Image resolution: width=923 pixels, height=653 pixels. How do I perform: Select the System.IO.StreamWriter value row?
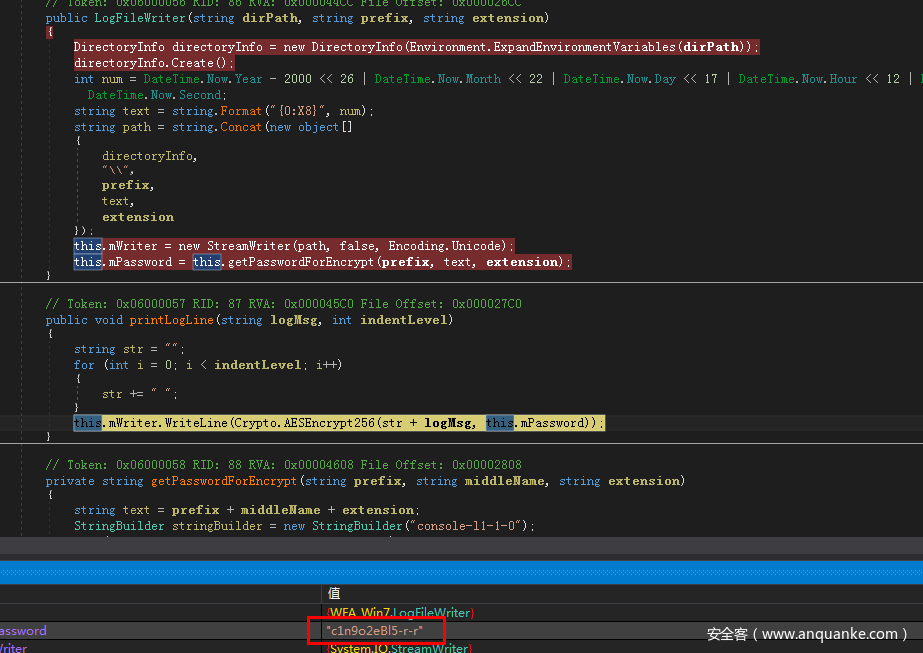tap(398, 648)
